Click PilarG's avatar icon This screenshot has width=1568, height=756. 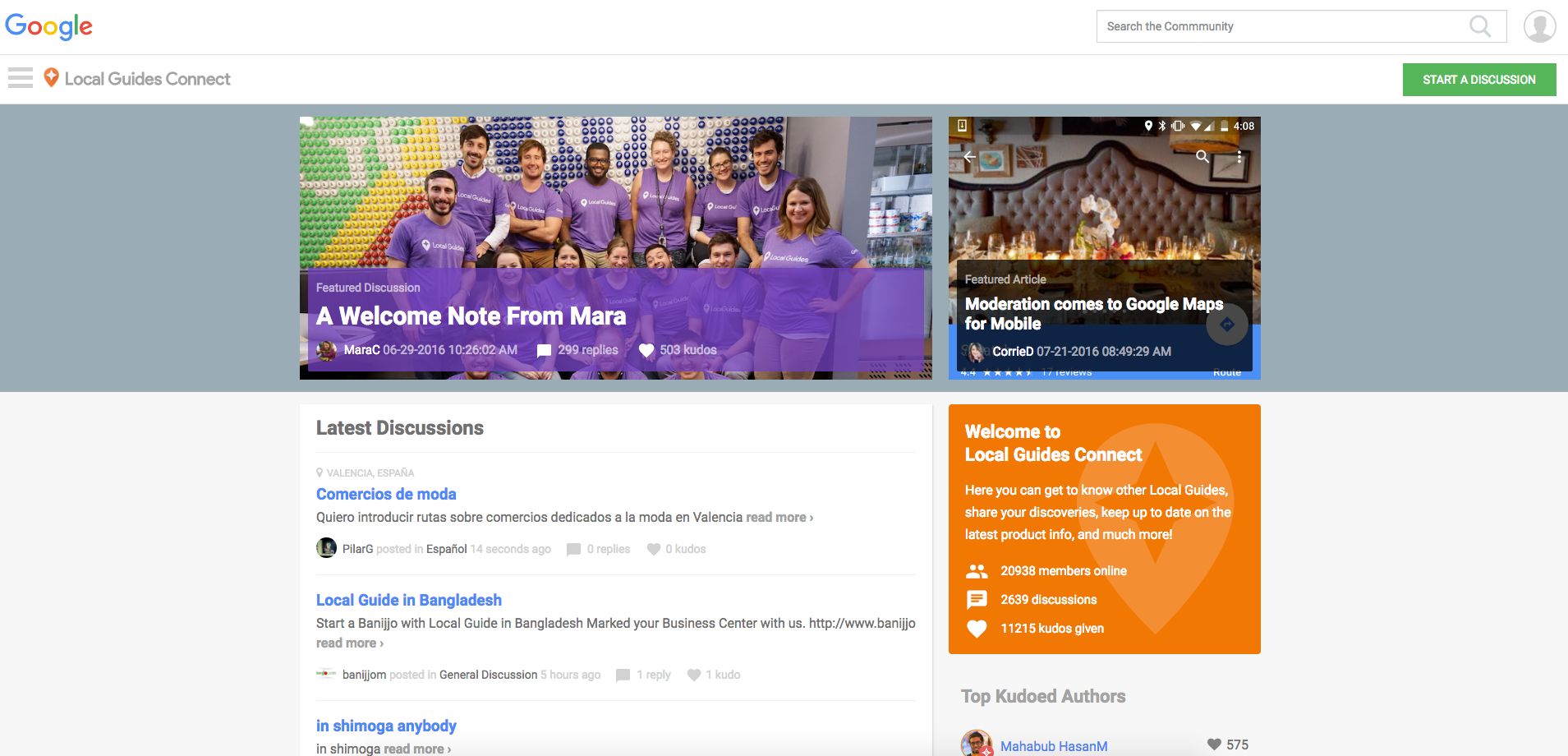click(x=326, y=548)
